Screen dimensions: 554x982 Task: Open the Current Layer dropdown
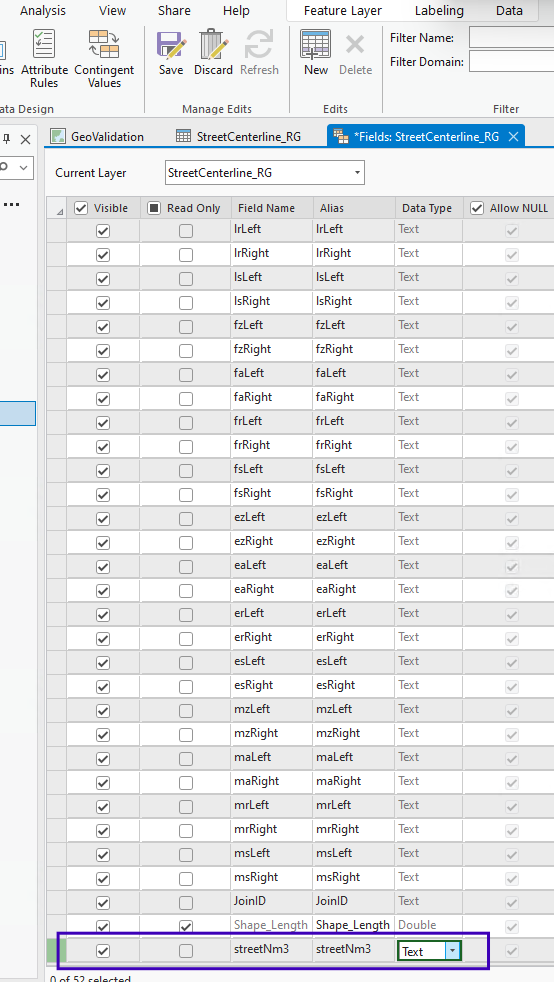(x=265, y=173)
